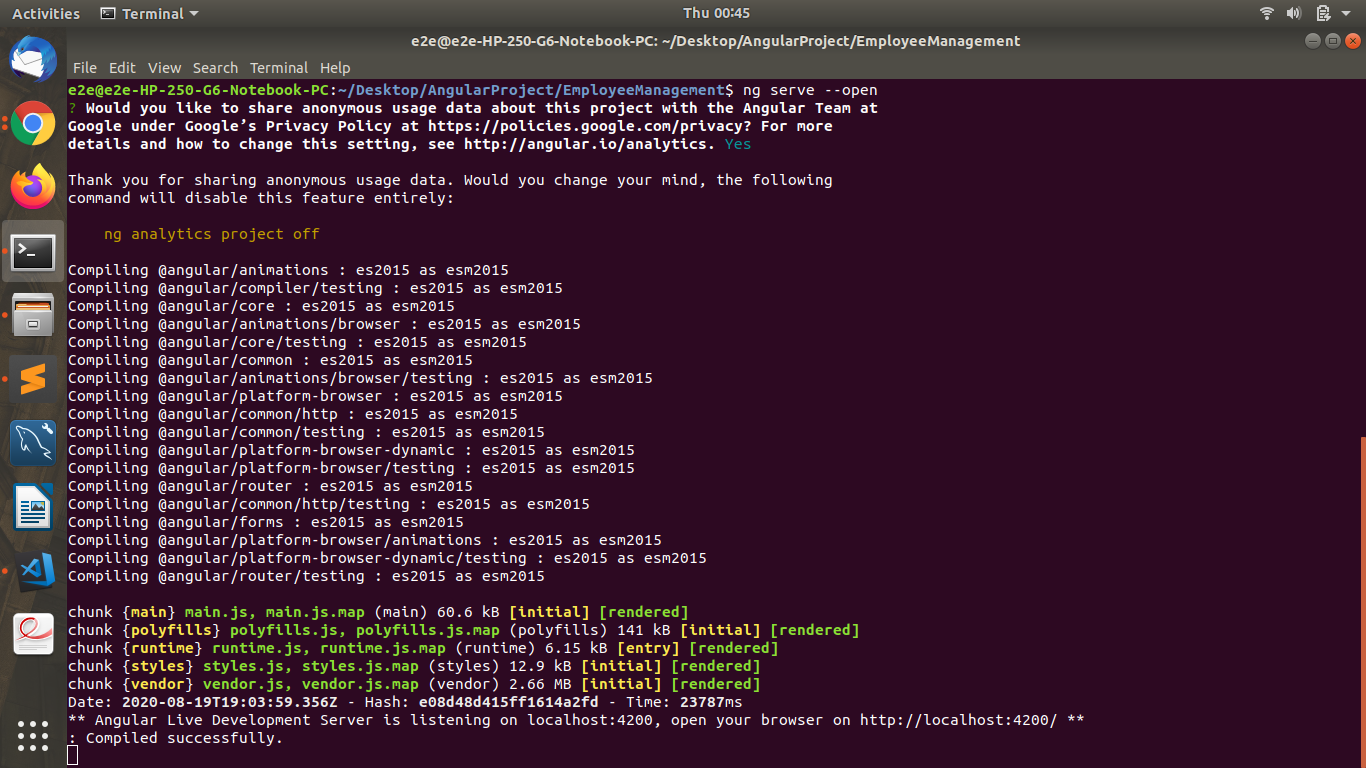Launch Sublime Text from the dock
Image resolution: width=1366 pixels, height=768 pixels.
tap(33, 379)
